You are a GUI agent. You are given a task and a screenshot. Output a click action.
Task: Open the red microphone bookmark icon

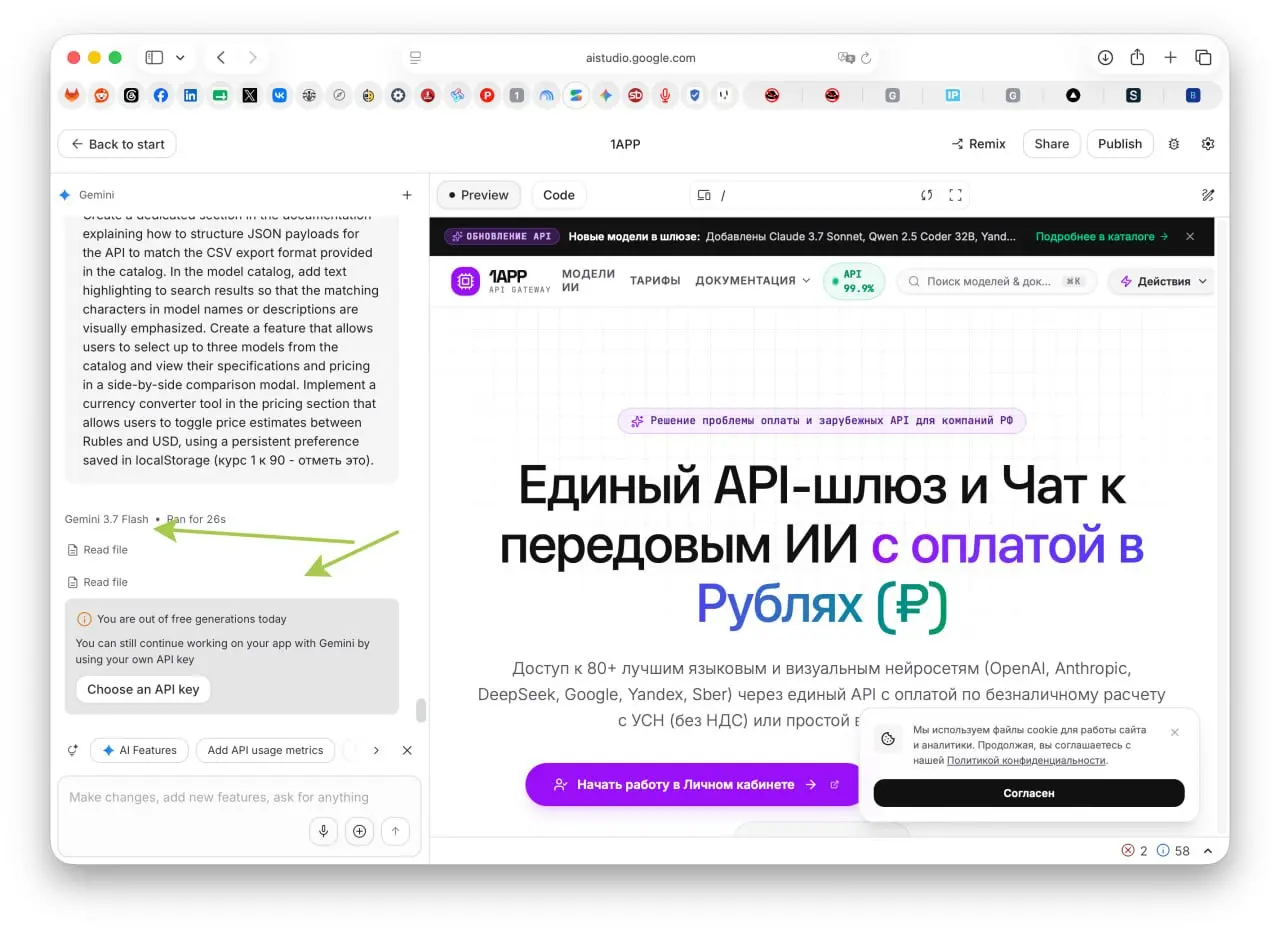point(665,96)
